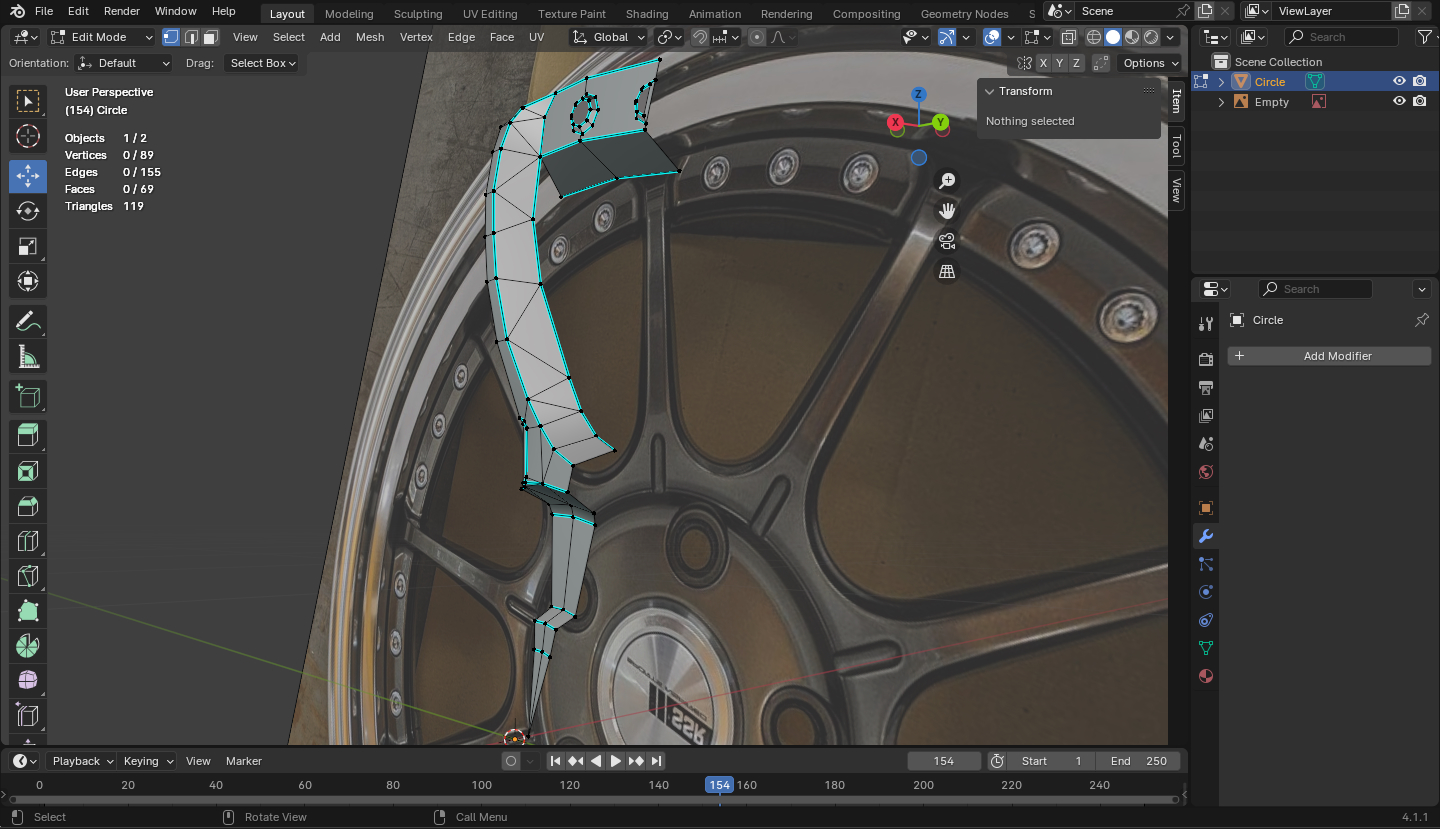Select the Smooth tool
1440x829 pixels.
coord(28,681)
